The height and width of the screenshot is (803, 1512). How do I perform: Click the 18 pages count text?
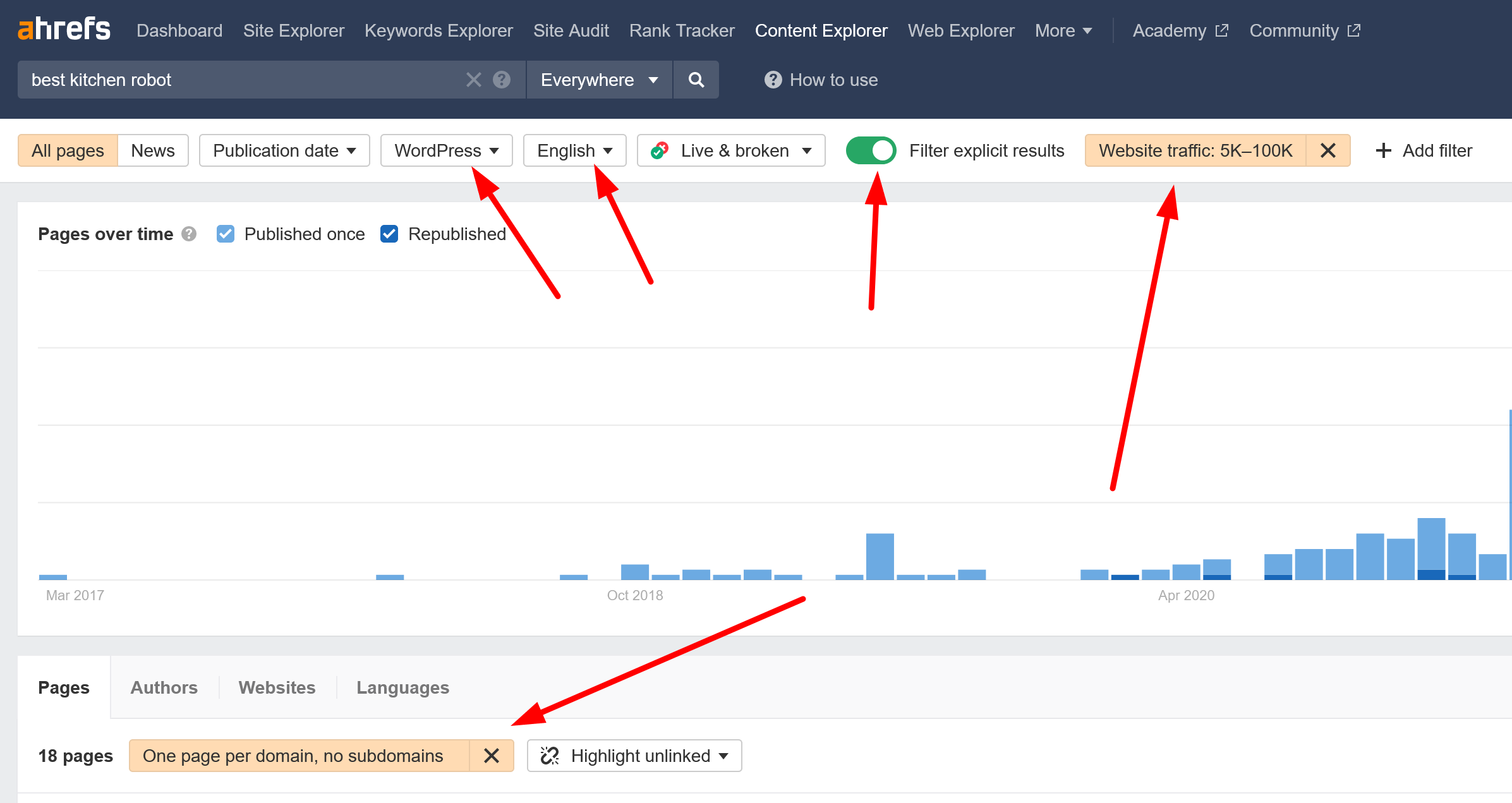click(x=76, y=756)
